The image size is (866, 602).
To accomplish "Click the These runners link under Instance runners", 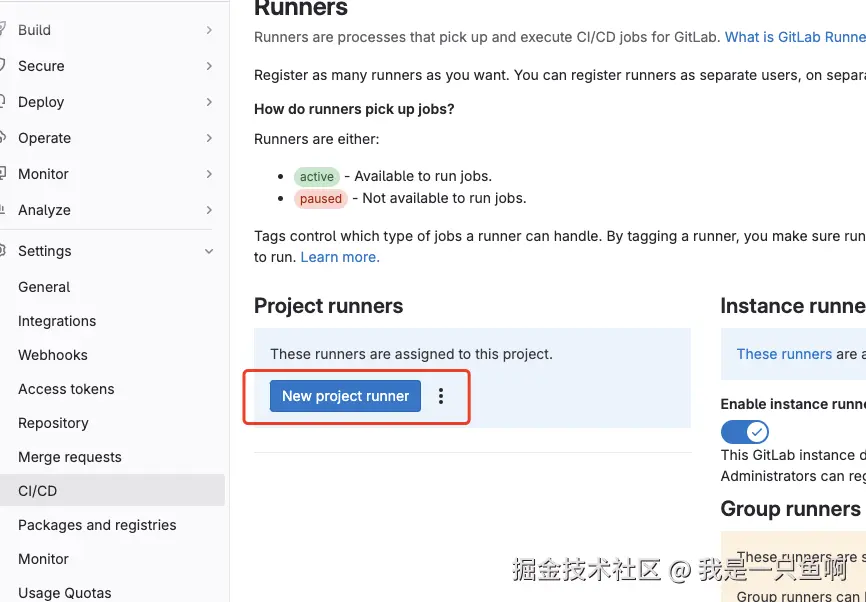I will coord(784,354).
